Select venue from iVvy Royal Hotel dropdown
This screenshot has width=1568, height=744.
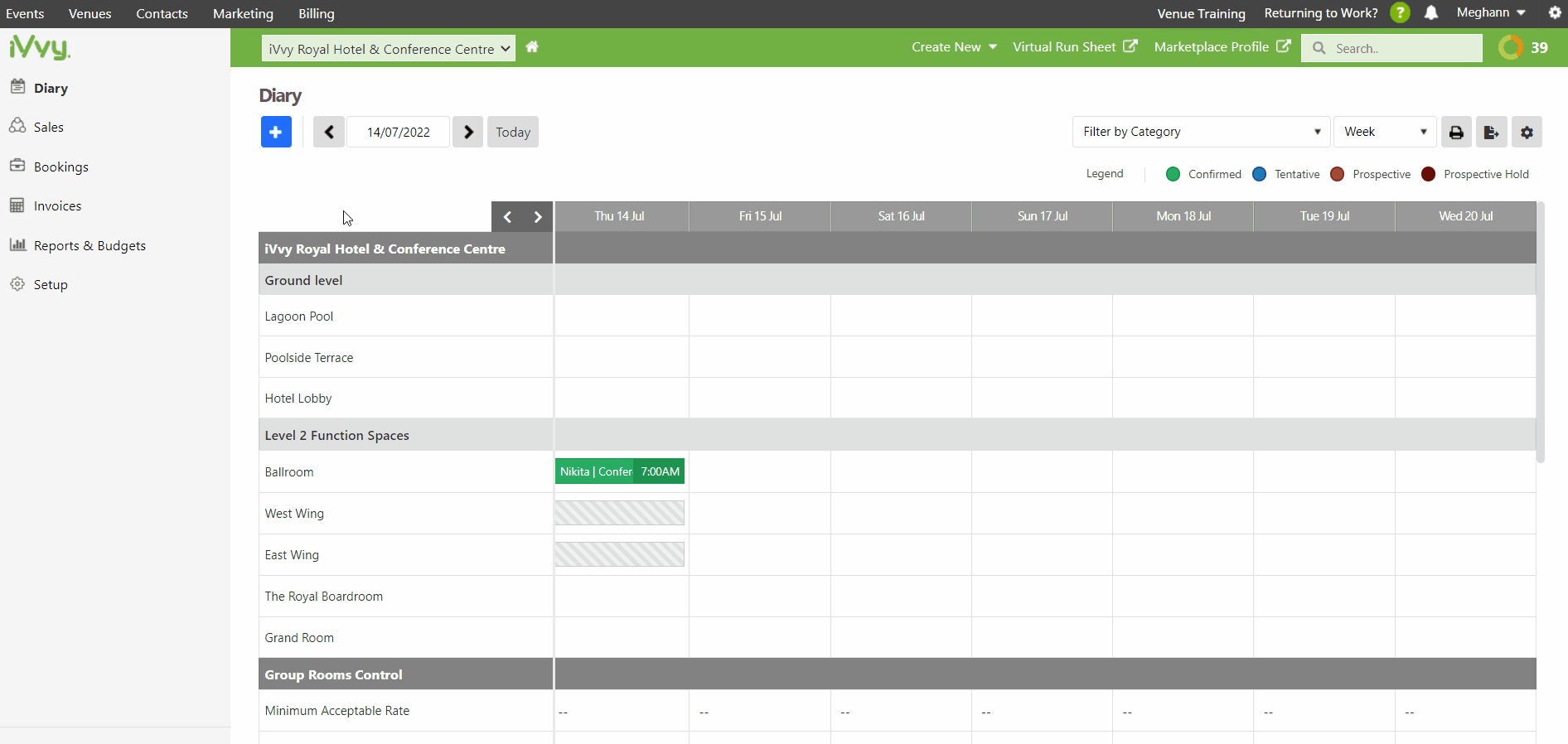(389, 48)
